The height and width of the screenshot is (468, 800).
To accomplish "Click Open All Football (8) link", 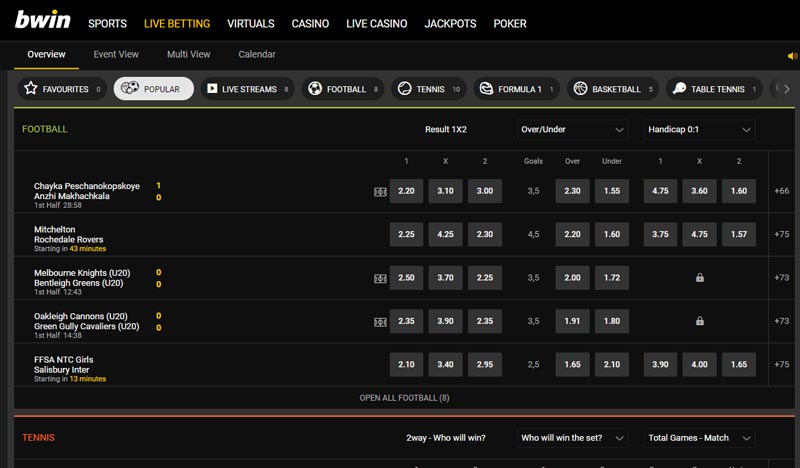I will [404, 398].
